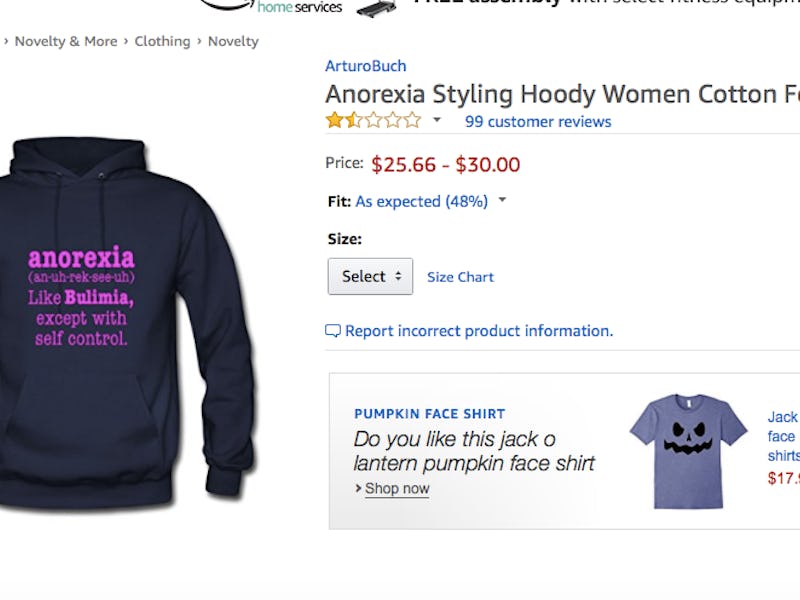
Task: Click Shop now in pumpkin shirt ad
Action: tap(397, 489)
